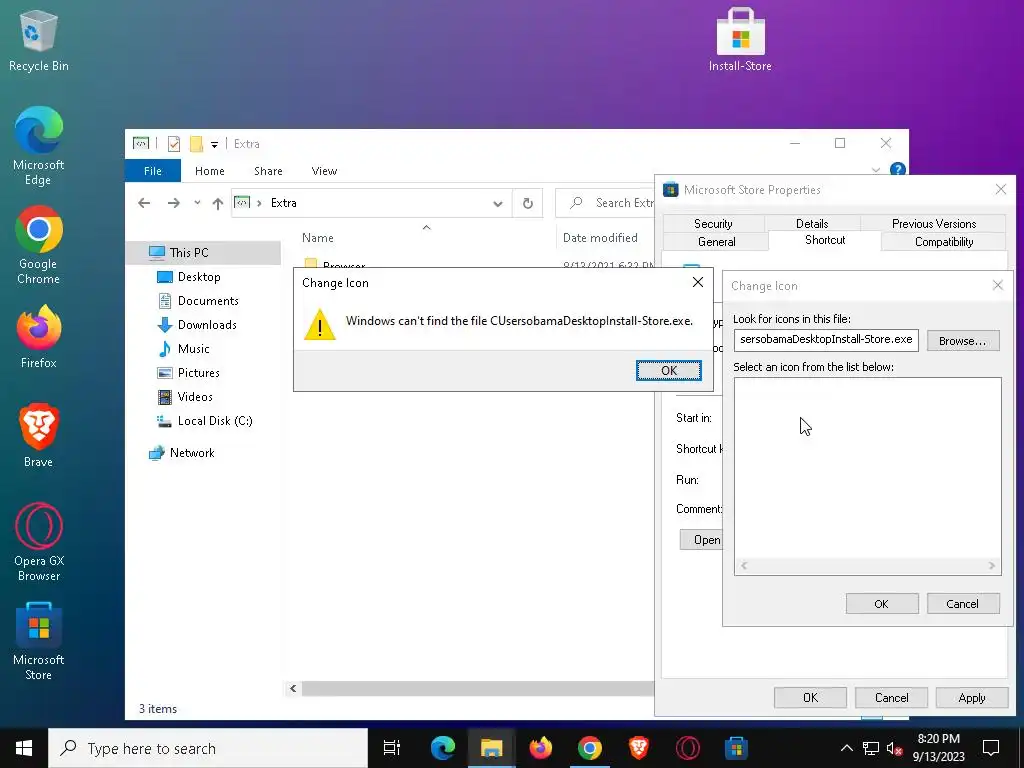Open the Share ribbon tab
1024x768 pixels.
(x=268, y=171)
